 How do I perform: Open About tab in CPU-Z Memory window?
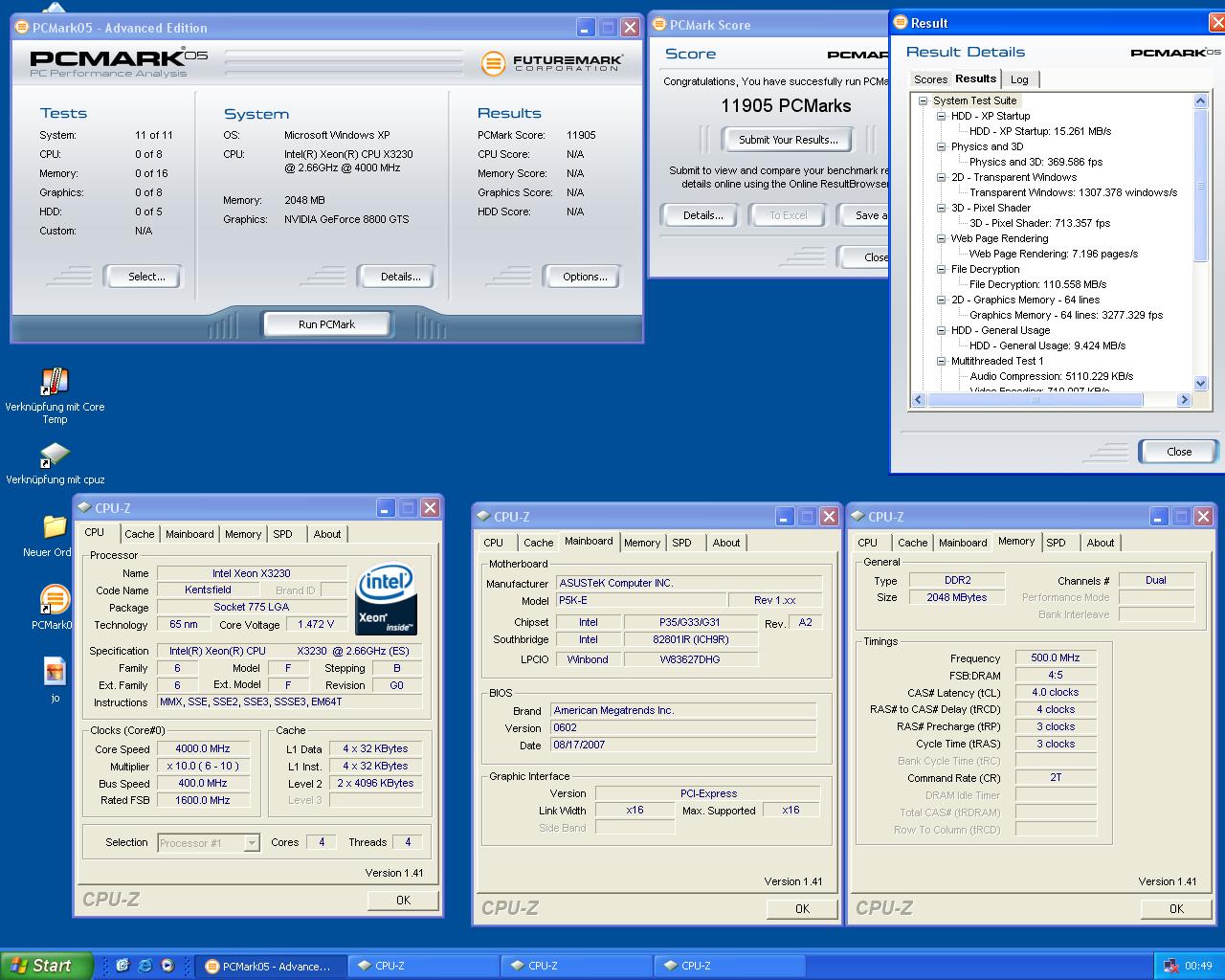(1101, 543)
